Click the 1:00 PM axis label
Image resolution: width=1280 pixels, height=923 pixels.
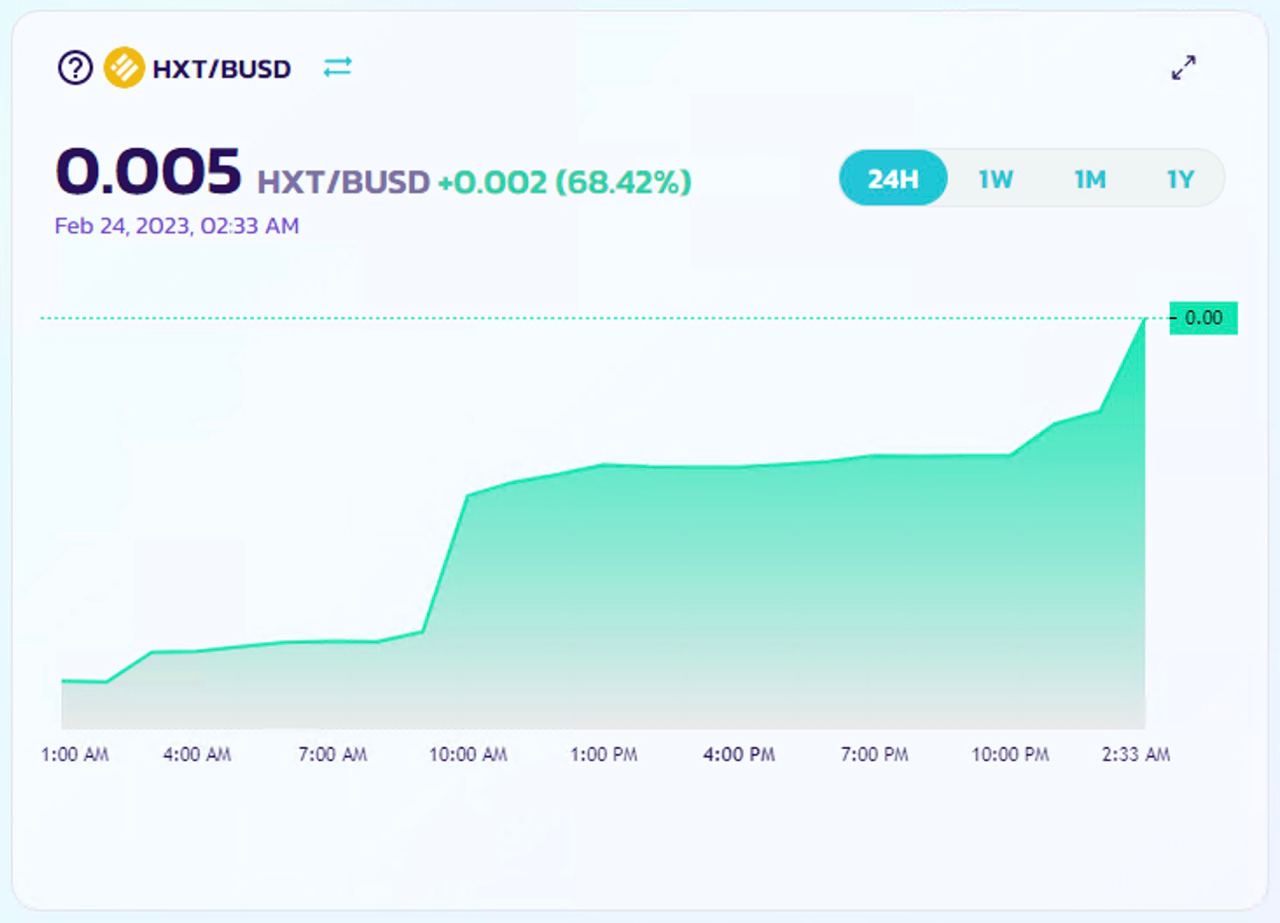[x=604, y=755]
